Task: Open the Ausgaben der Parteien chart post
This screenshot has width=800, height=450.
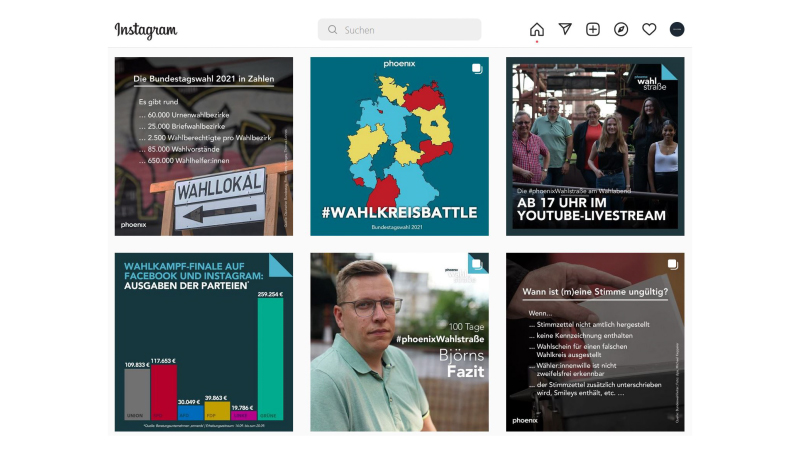Action: [204, 342]
